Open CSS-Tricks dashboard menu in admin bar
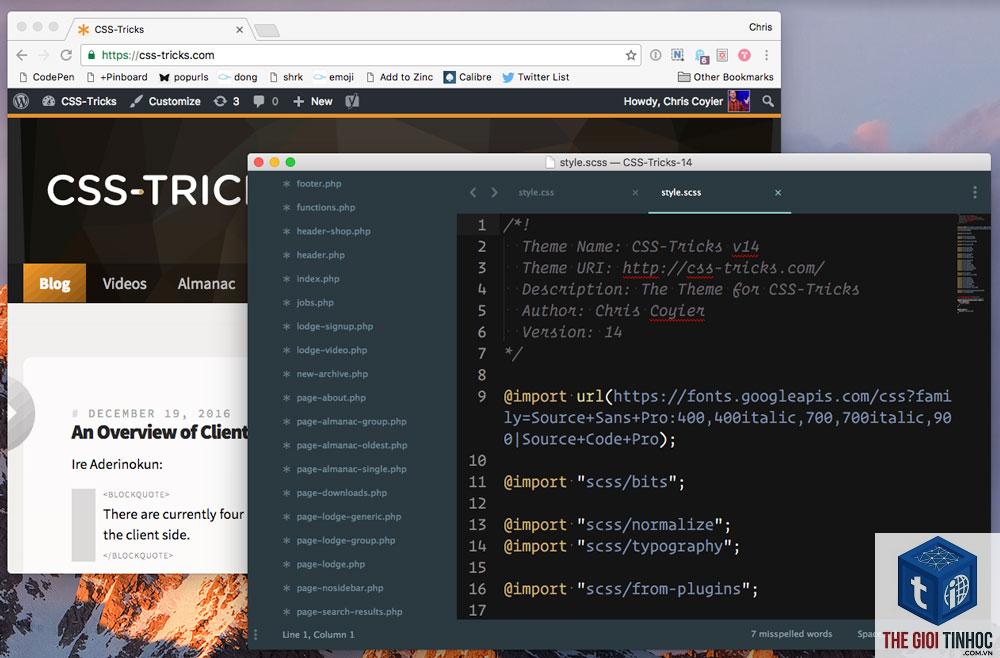Screen dimensions: 1000x658 coord(79,101)
